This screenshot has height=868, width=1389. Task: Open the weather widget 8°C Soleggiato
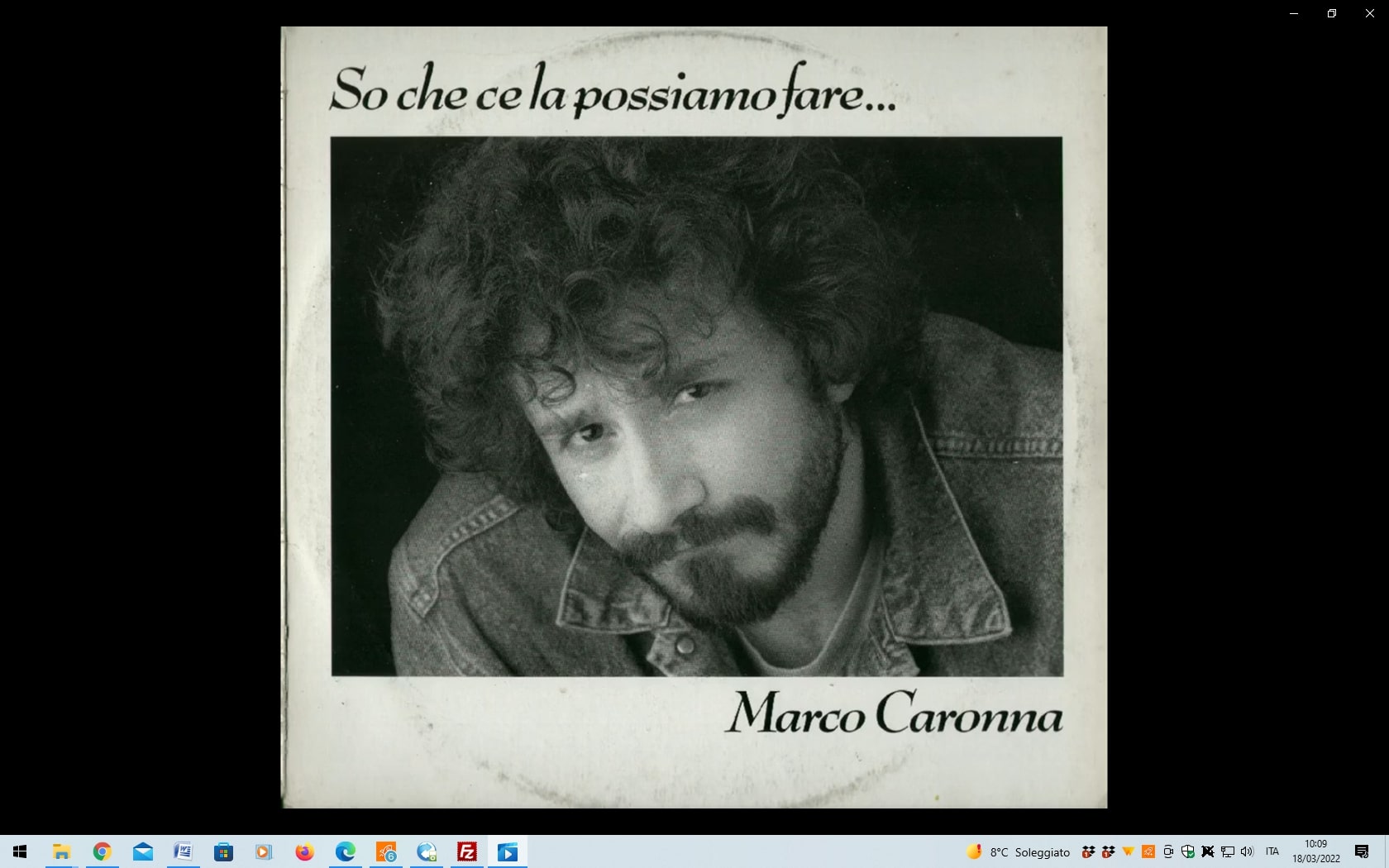point(1018,851)
